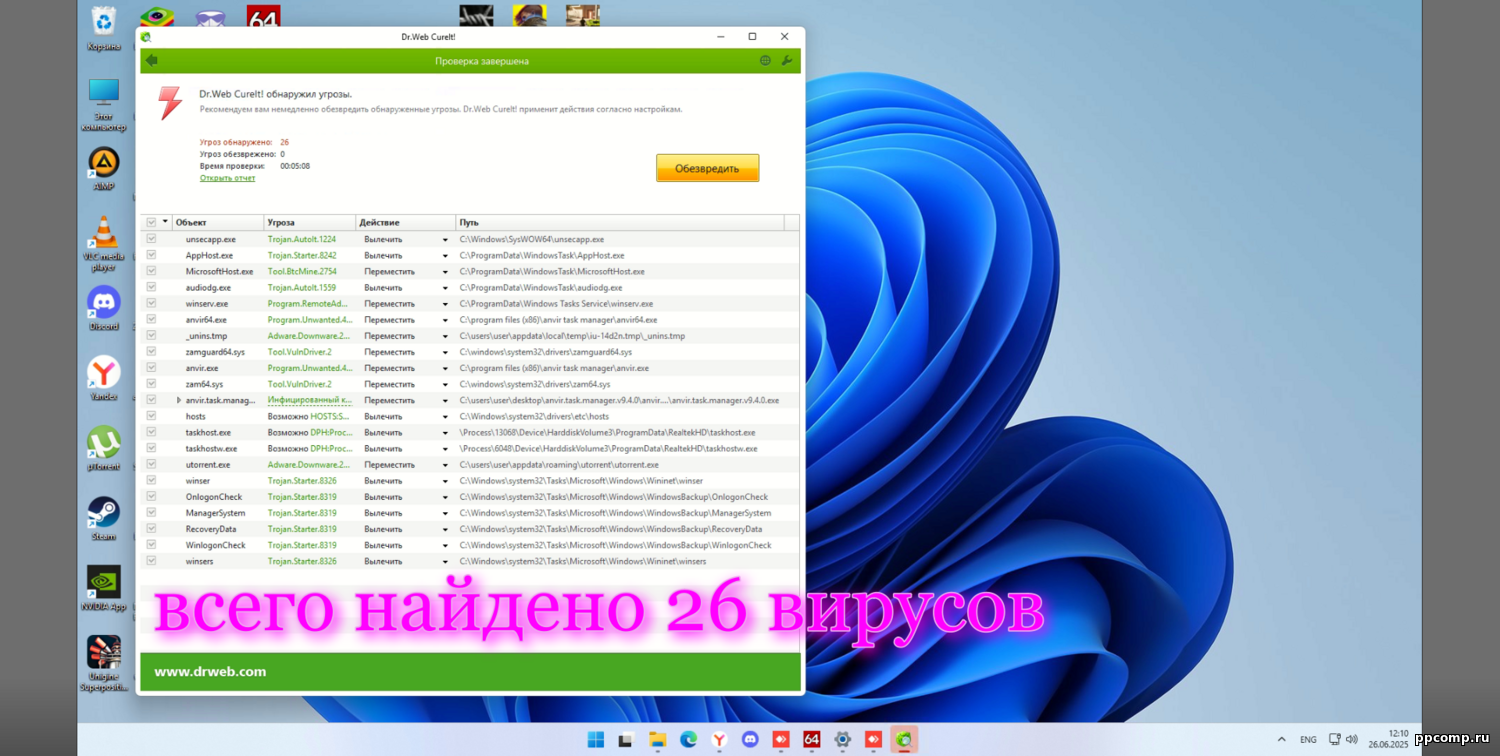Click Trojan.AutoIt.1224 threat link
1500x756 pixels.
tap(302, 240)
